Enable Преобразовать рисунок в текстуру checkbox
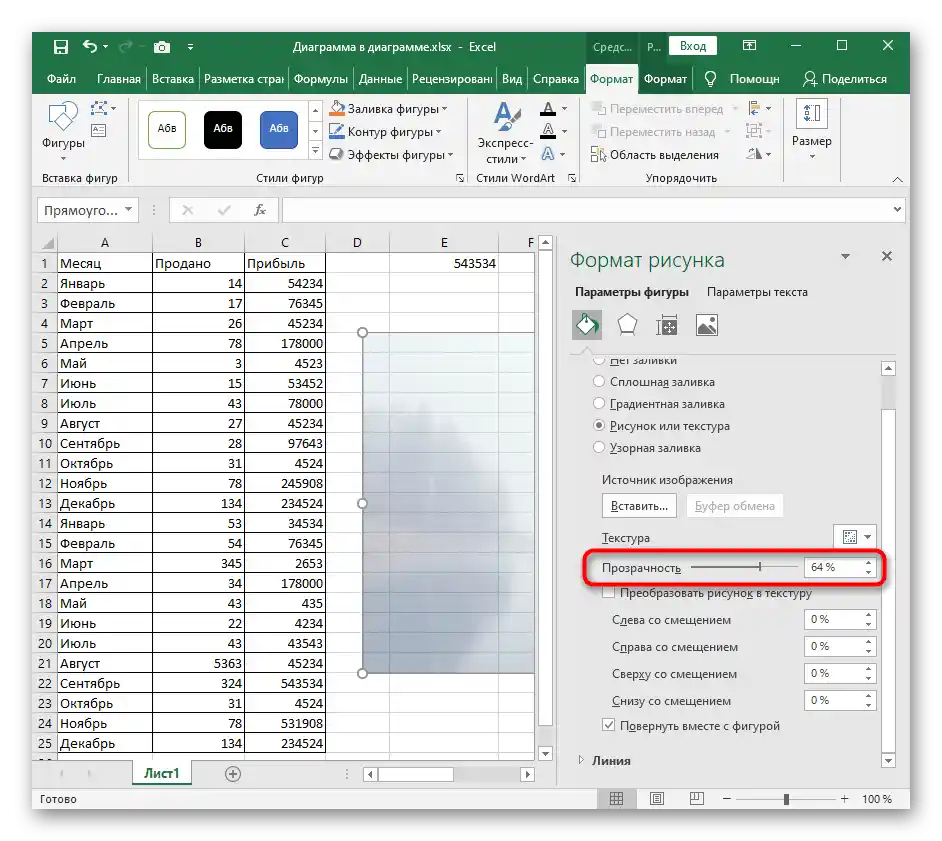The height and width of the screenshot is (841, 942). click(609, 593)
